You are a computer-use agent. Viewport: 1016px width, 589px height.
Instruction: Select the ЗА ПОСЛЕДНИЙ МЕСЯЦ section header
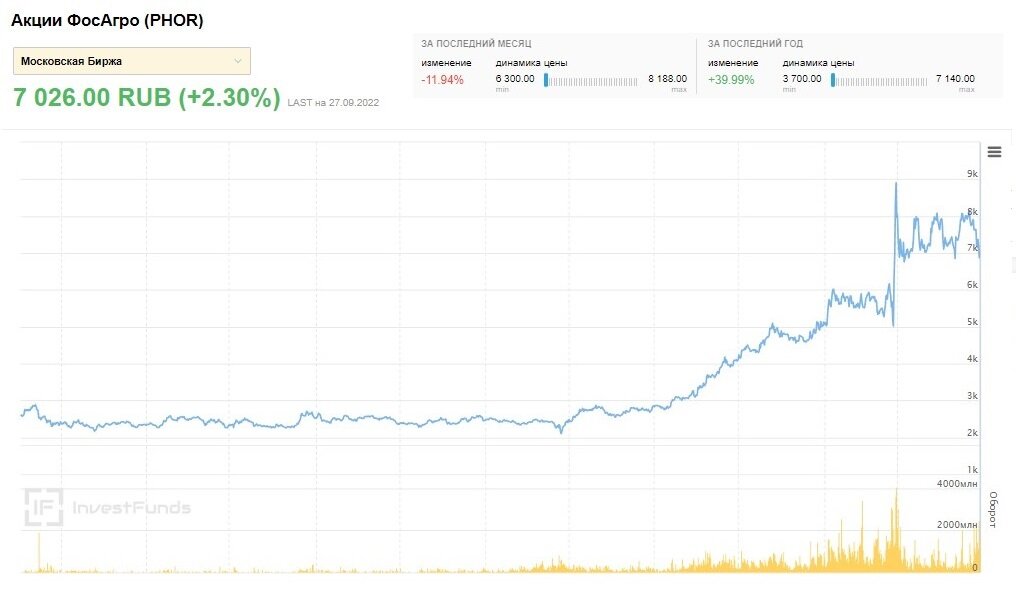[475, 43]
